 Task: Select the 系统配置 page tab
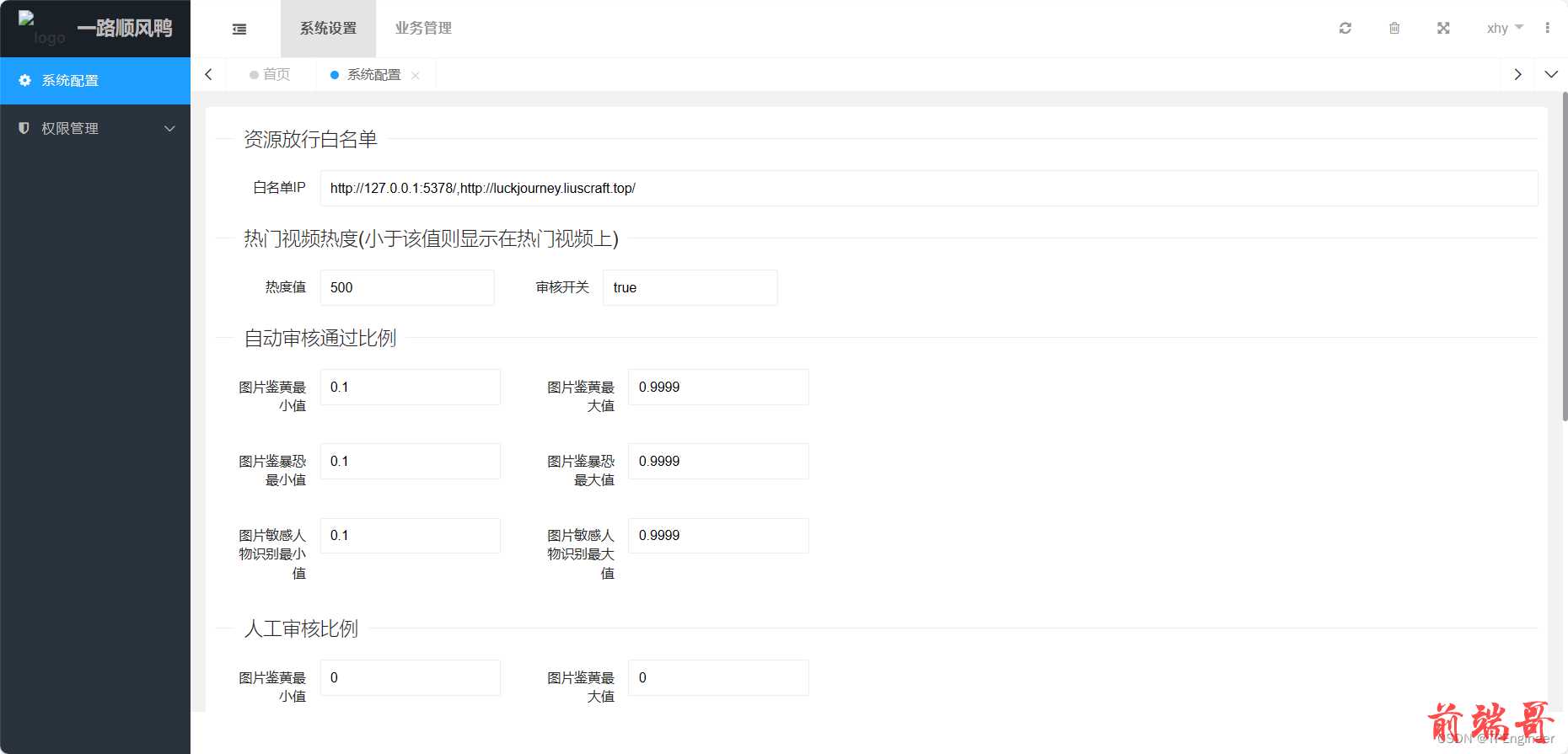coord(374,75)
